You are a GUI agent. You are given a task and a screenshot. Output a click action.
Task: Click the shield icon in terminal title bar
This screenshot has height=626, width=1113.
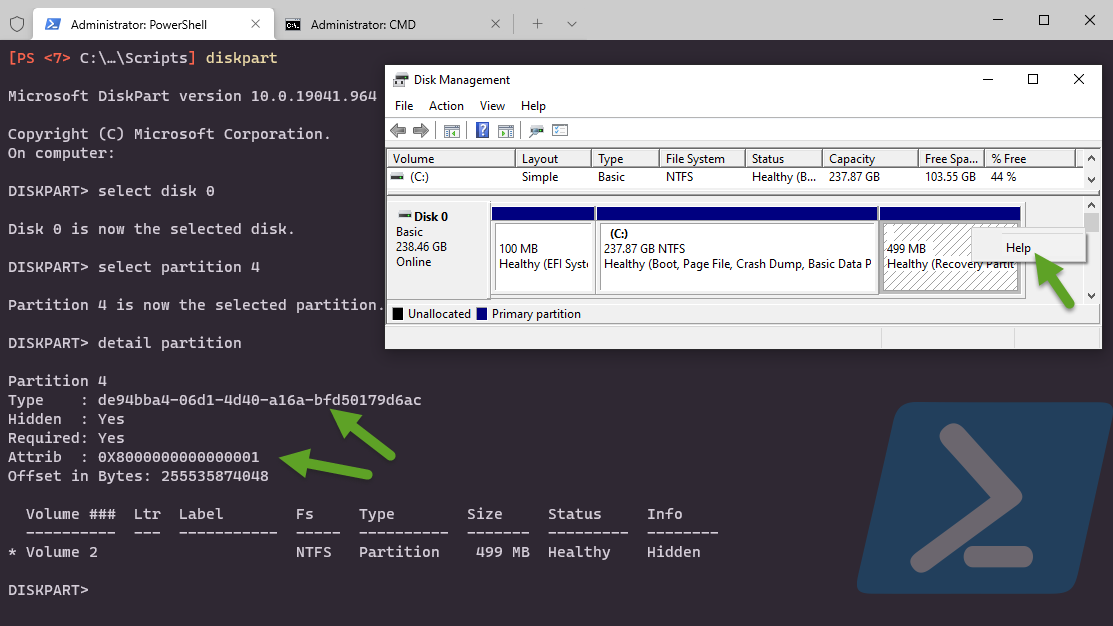click(x=17, y=25)
